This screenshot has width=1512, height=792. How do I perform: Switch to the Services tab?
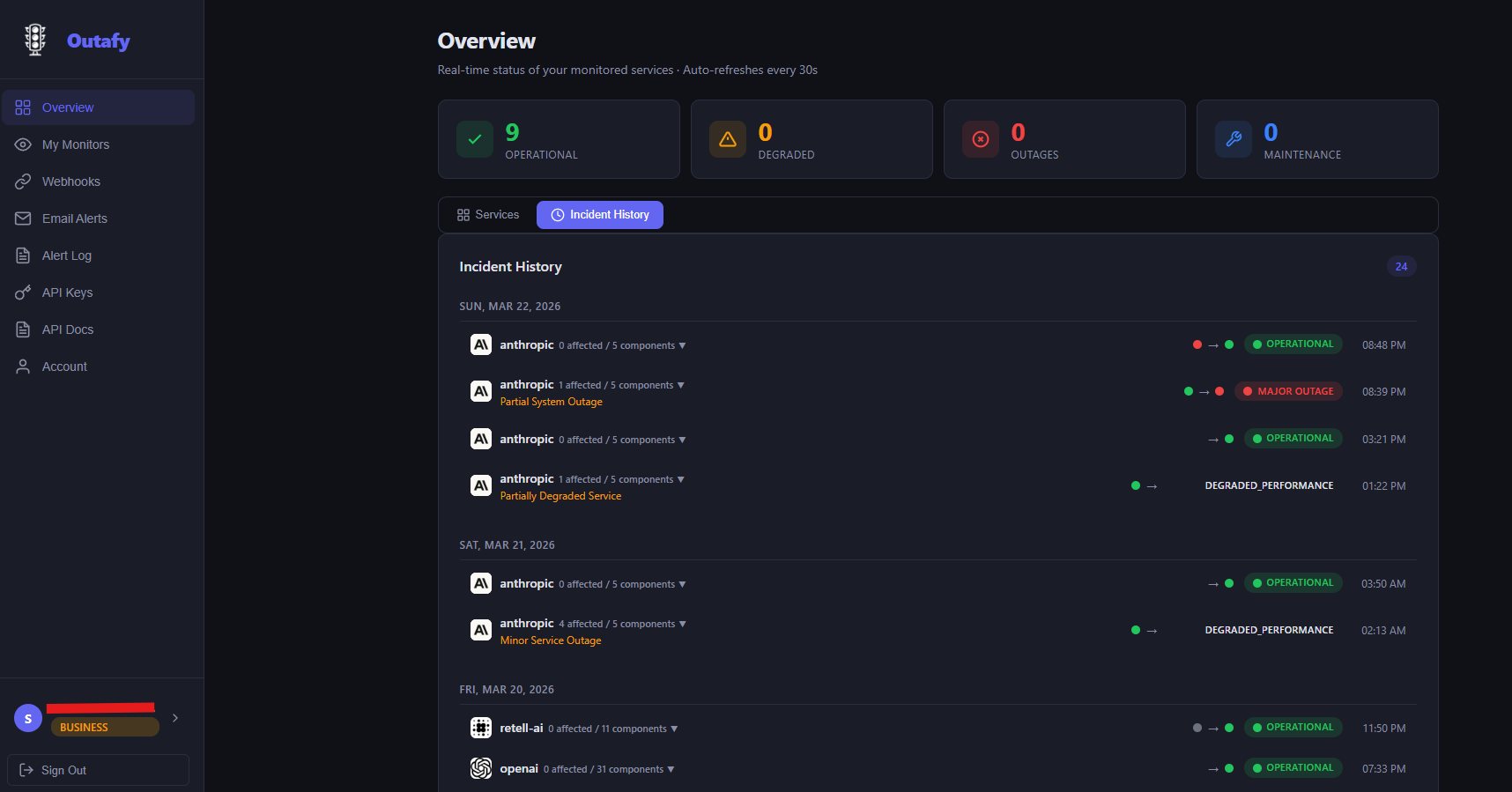point(488,215)
